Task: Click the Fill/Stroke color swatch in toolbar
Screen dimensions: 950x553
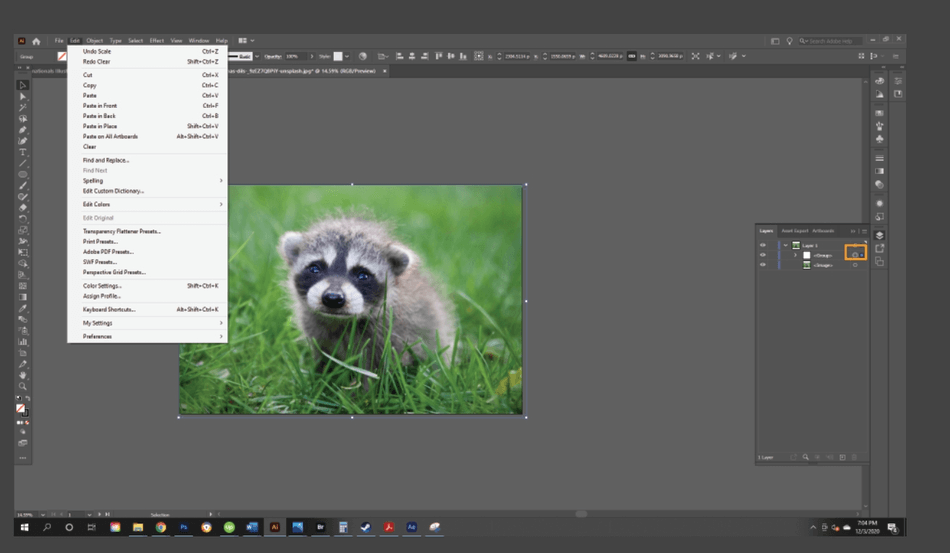Action: [22, 409]
